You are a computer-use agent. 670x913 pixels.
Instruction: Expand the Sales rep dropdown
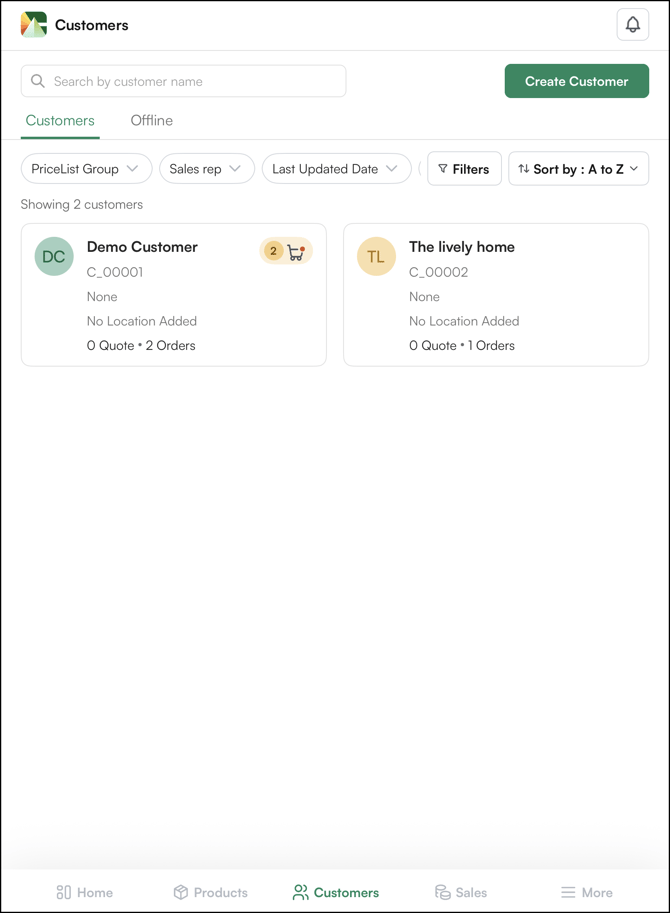point(206,169)
